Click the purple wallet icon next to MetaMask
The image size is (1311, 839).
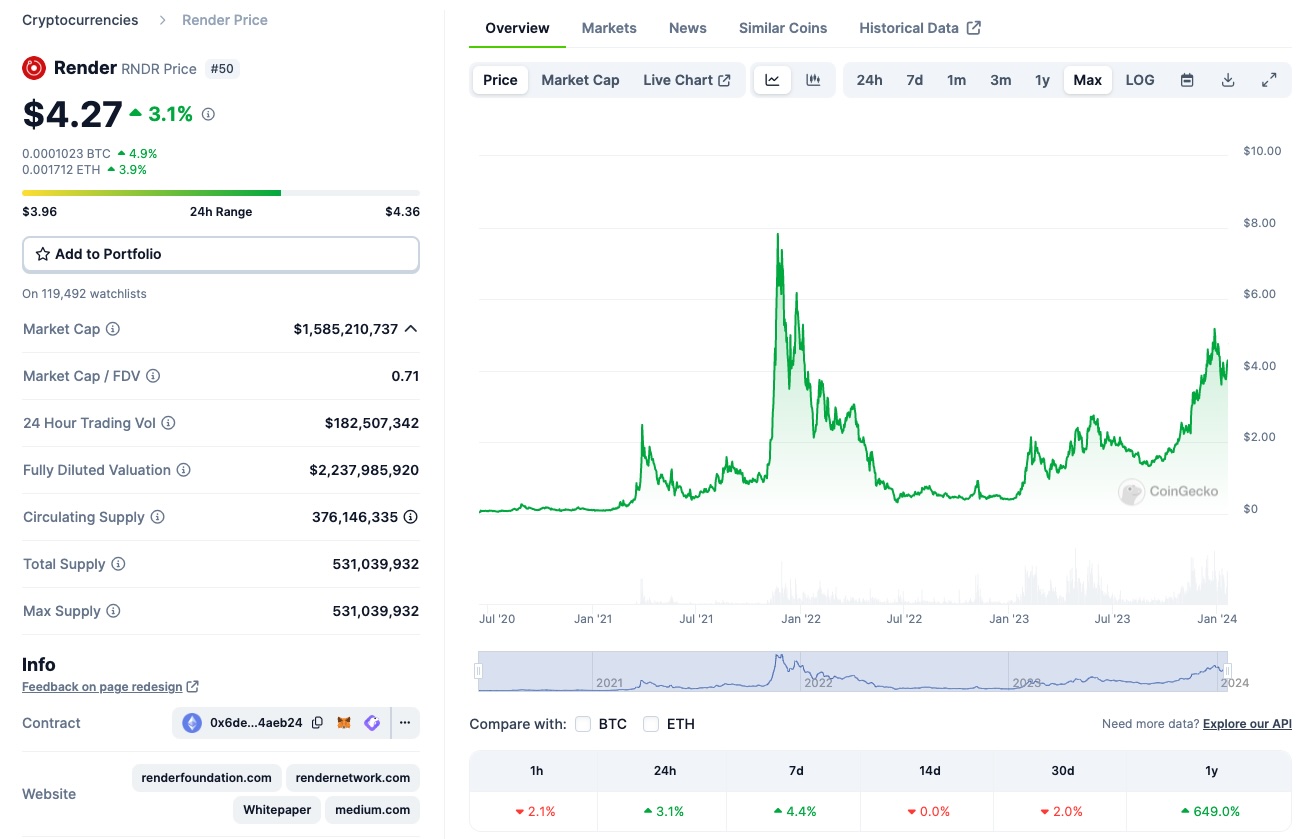click(372, 723)
